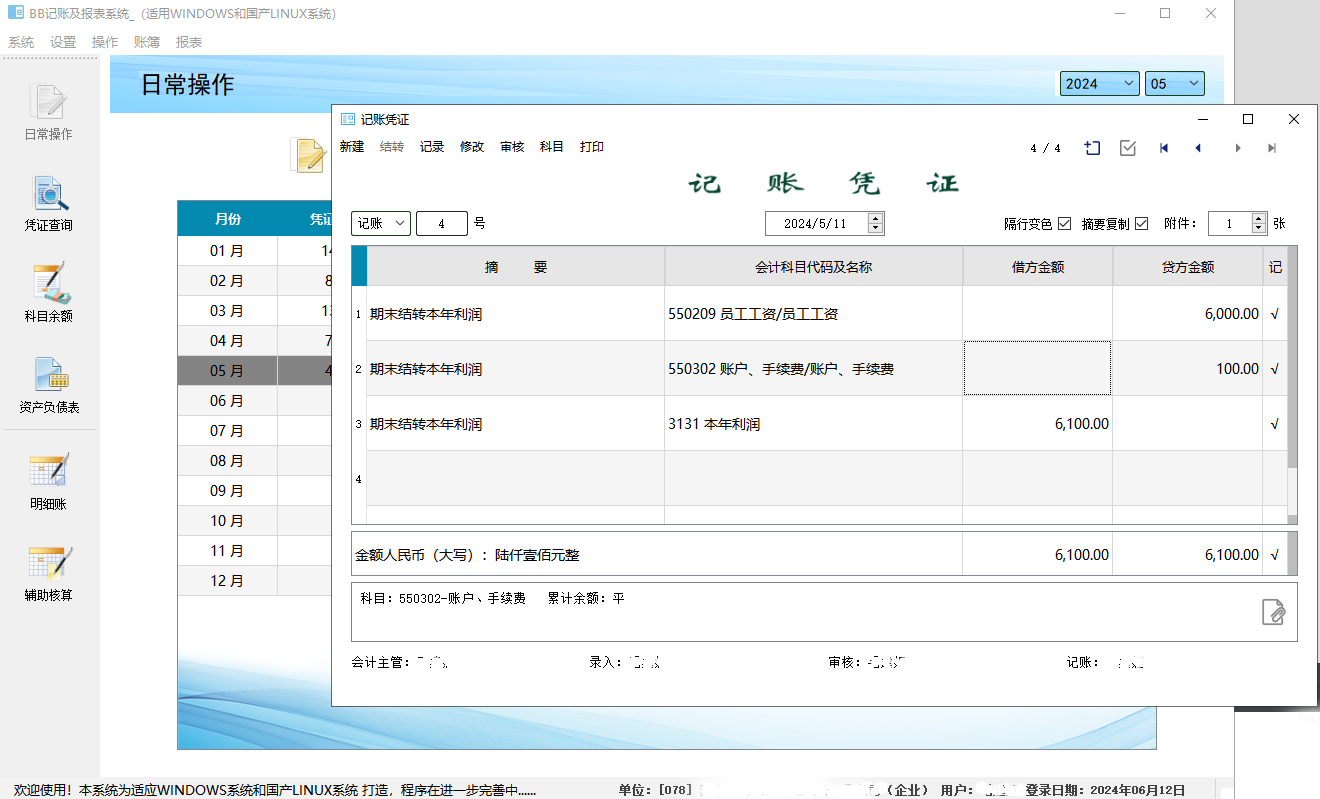Decrease the 附件 count
The image size is (1320, 799).
click(1259, 229)
